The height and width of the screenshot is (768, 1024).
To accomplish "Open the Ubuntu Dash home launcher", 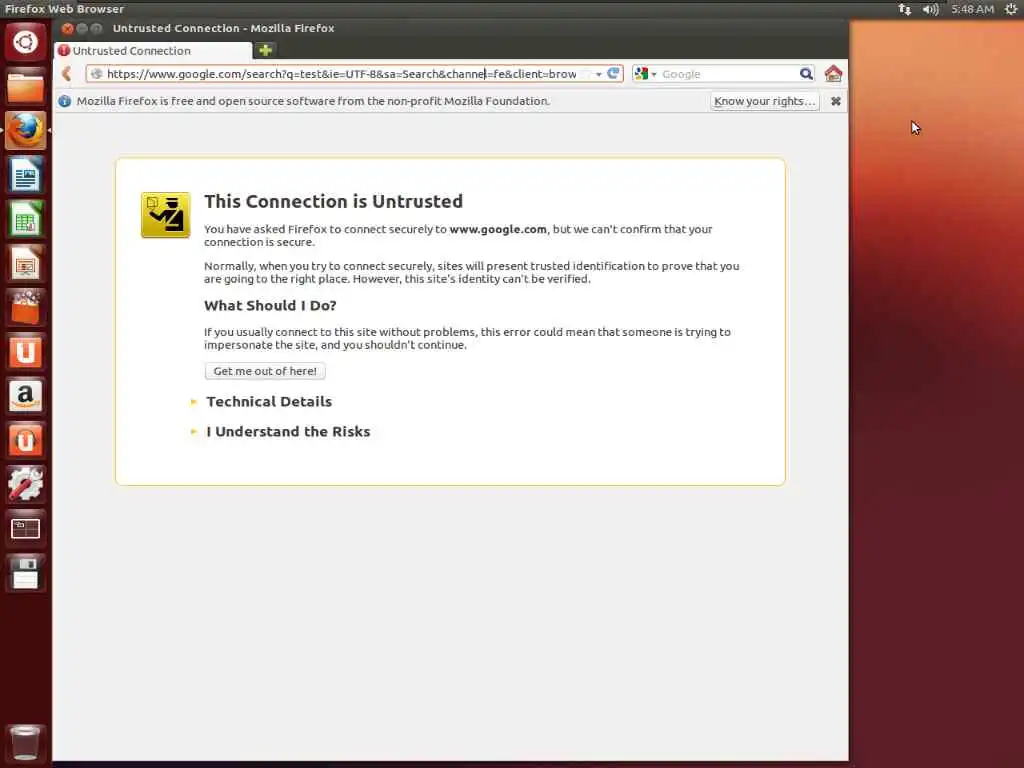I will click(x=25, y=42).
